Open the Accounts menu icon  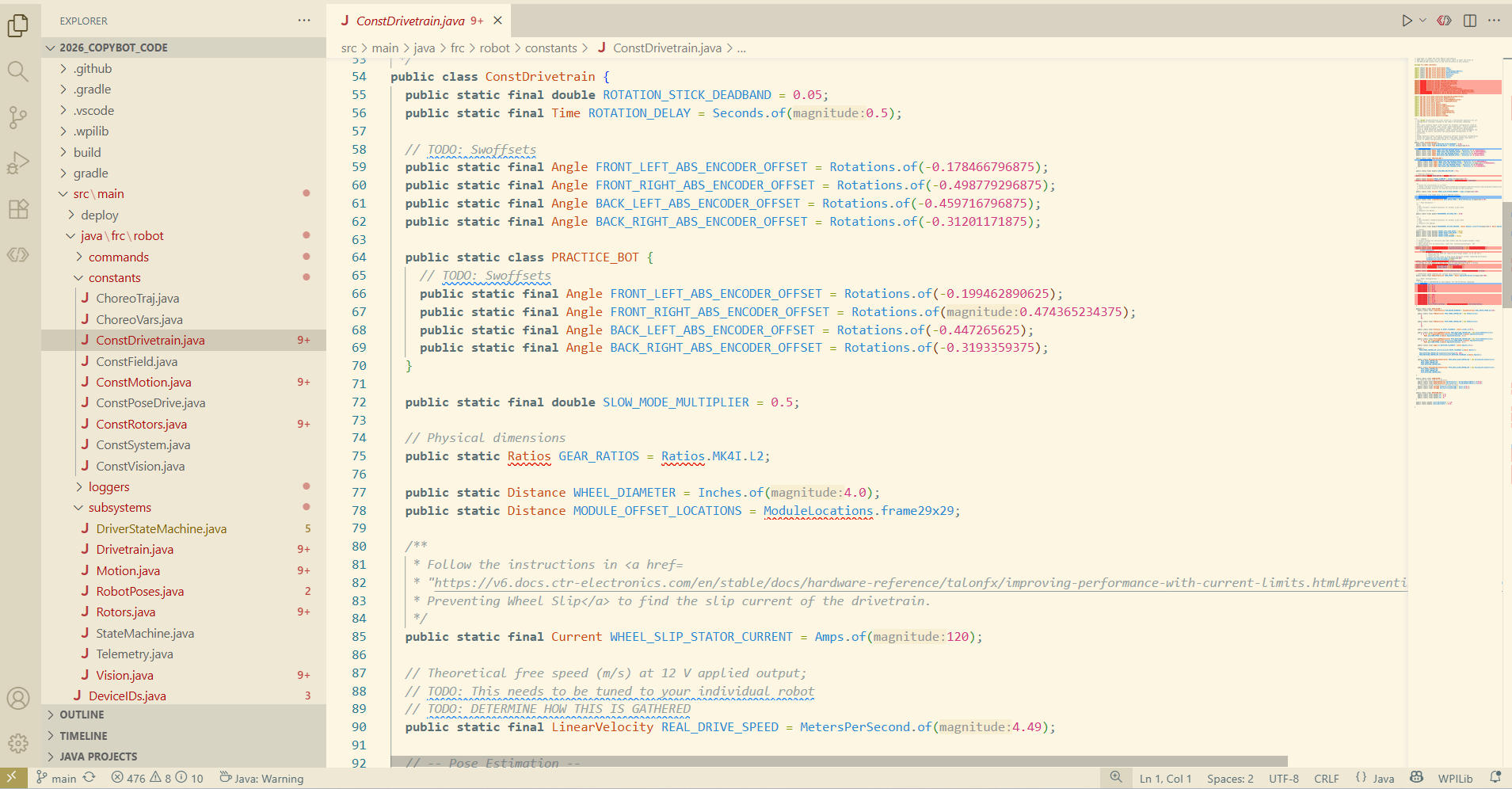pos(18,698)
